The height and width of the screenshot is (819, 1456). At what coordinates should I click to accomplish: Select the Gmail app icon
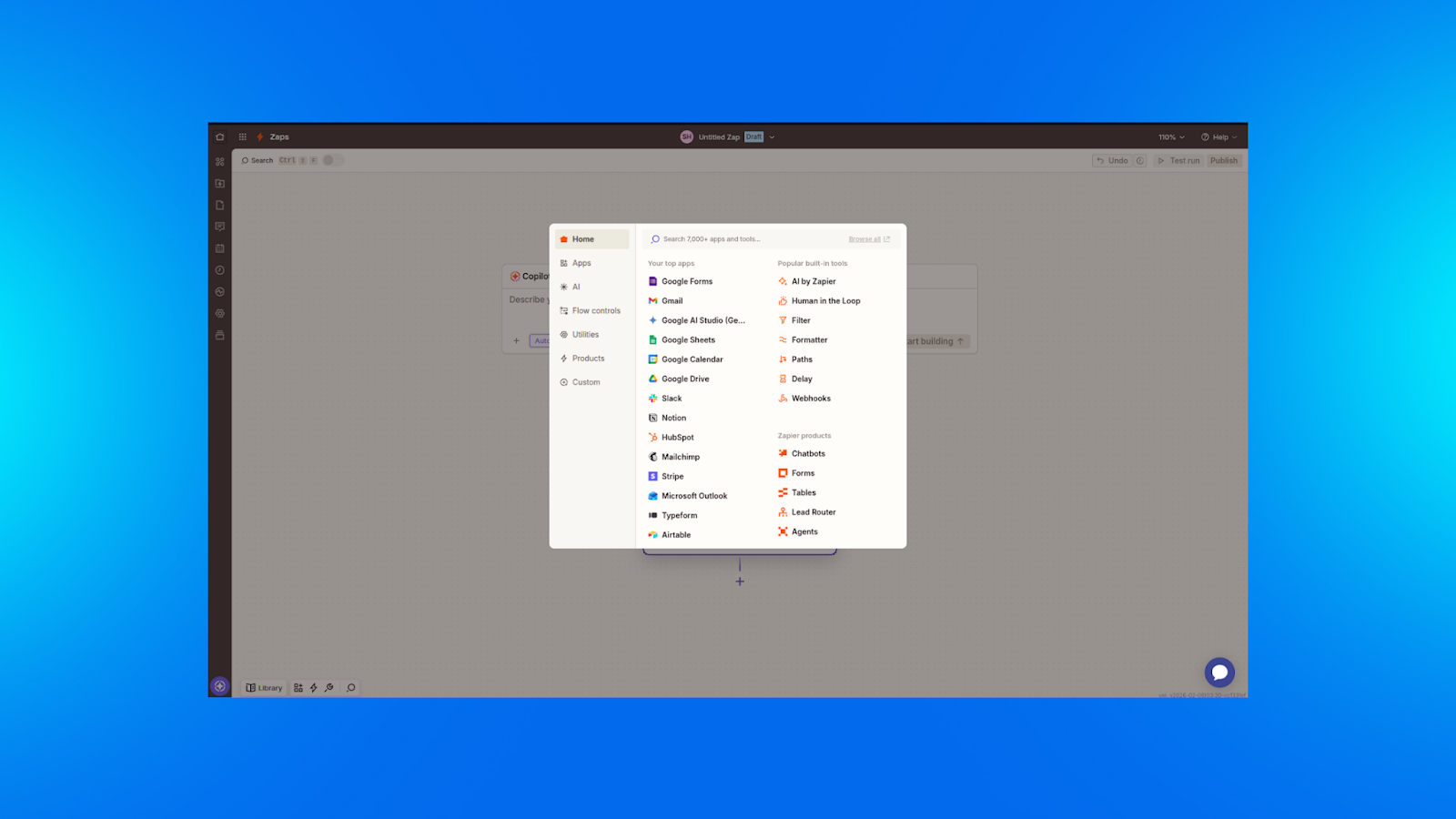[652, 301]
